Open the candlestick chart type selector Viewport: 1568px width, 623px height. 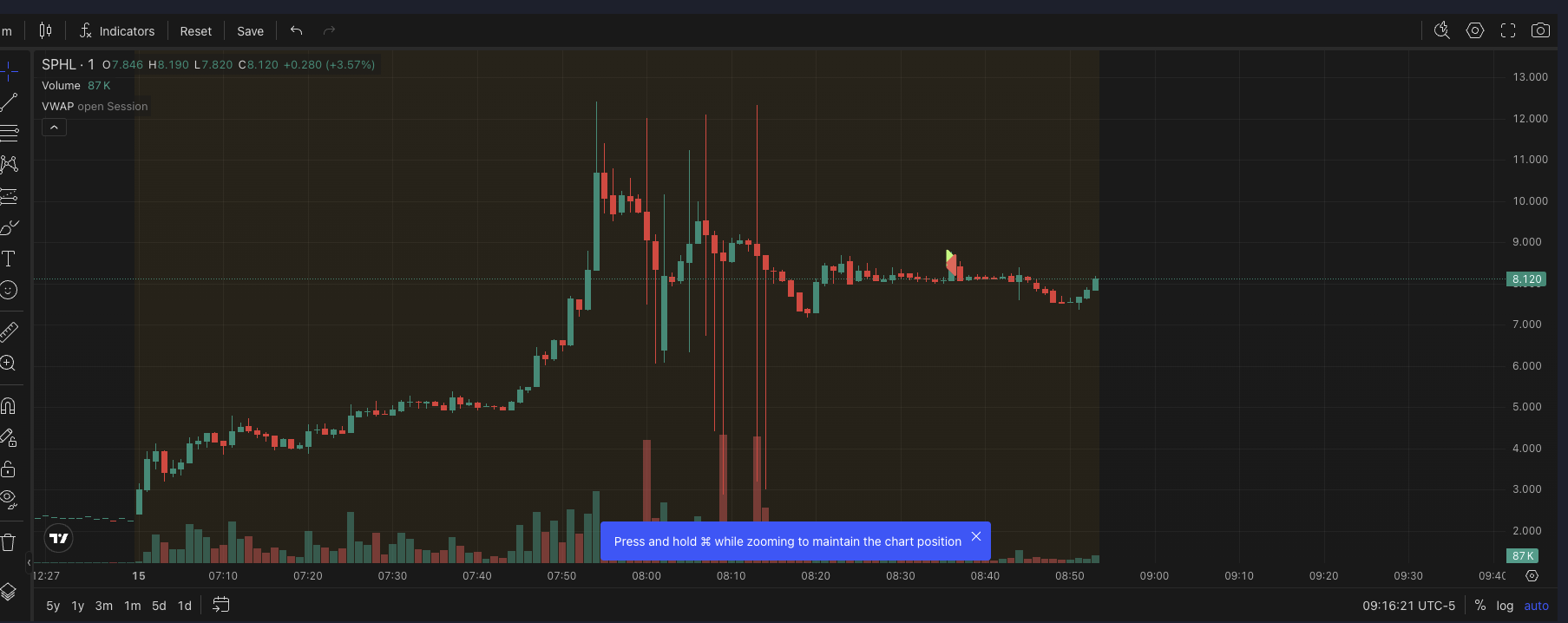click(45, 31)
